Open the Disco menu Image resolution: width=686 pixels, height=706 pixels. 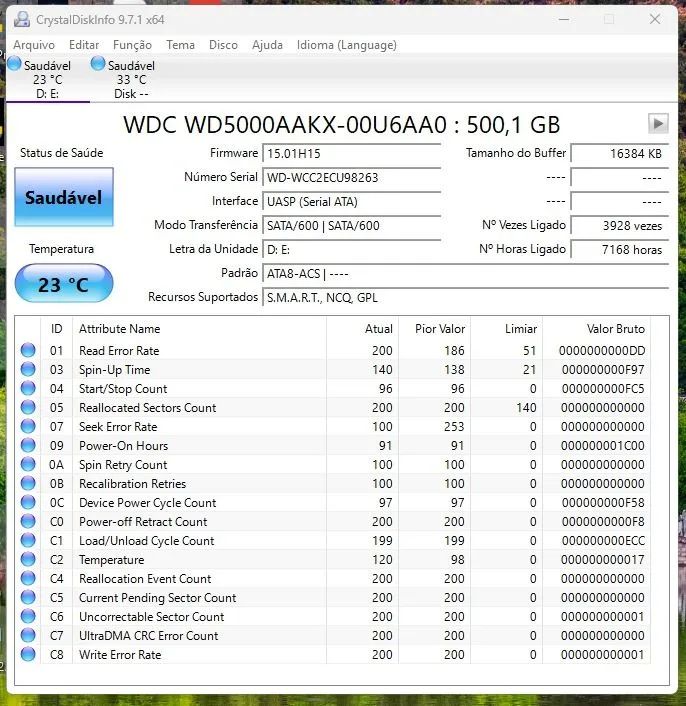pyautogui.click(x=223, y=45)
